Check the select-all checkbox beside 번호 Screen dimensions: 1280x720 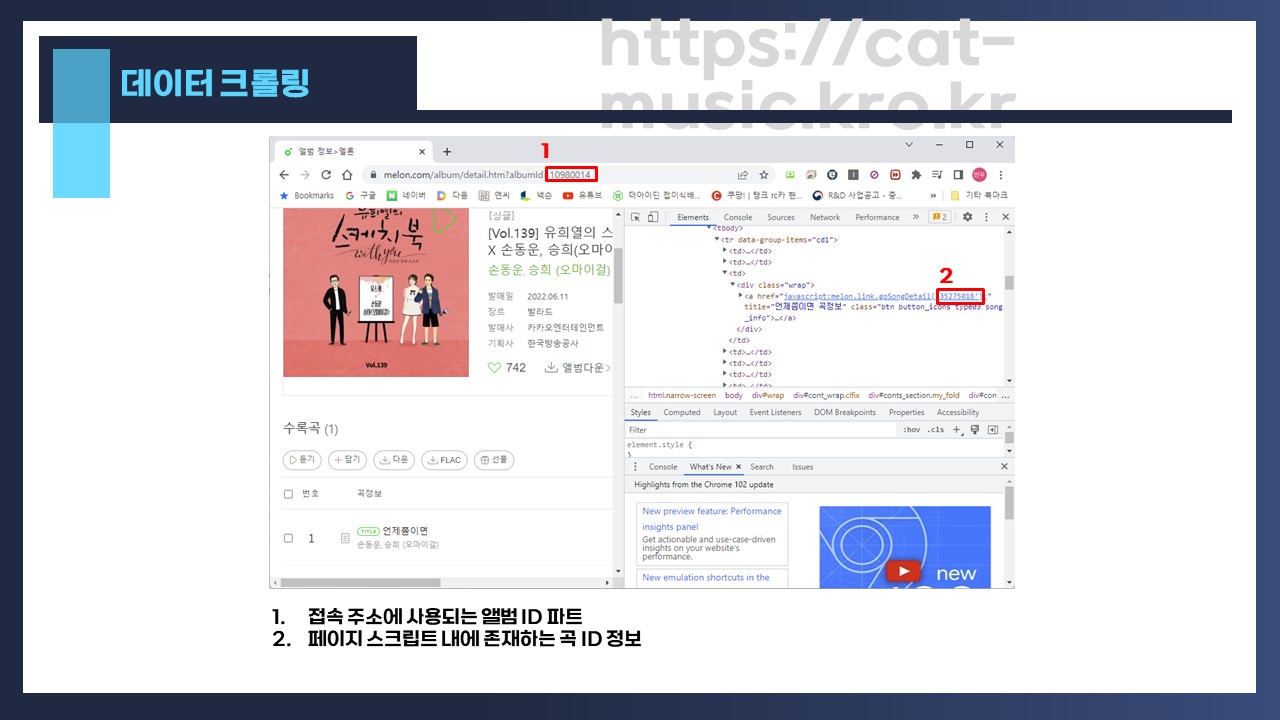click(x=289, y=494)
